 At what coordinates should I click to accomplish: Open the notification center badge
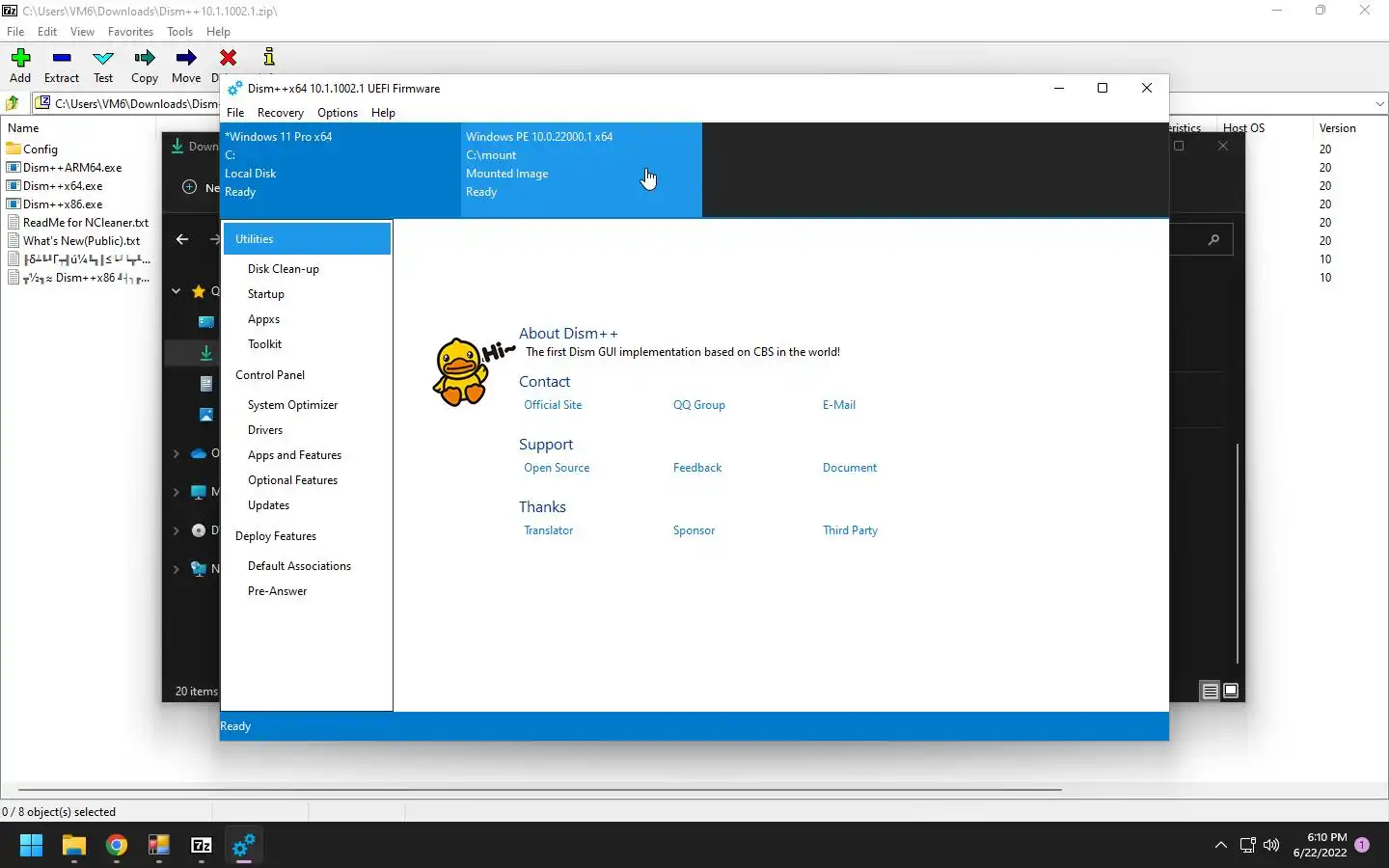coord(1362,845)
